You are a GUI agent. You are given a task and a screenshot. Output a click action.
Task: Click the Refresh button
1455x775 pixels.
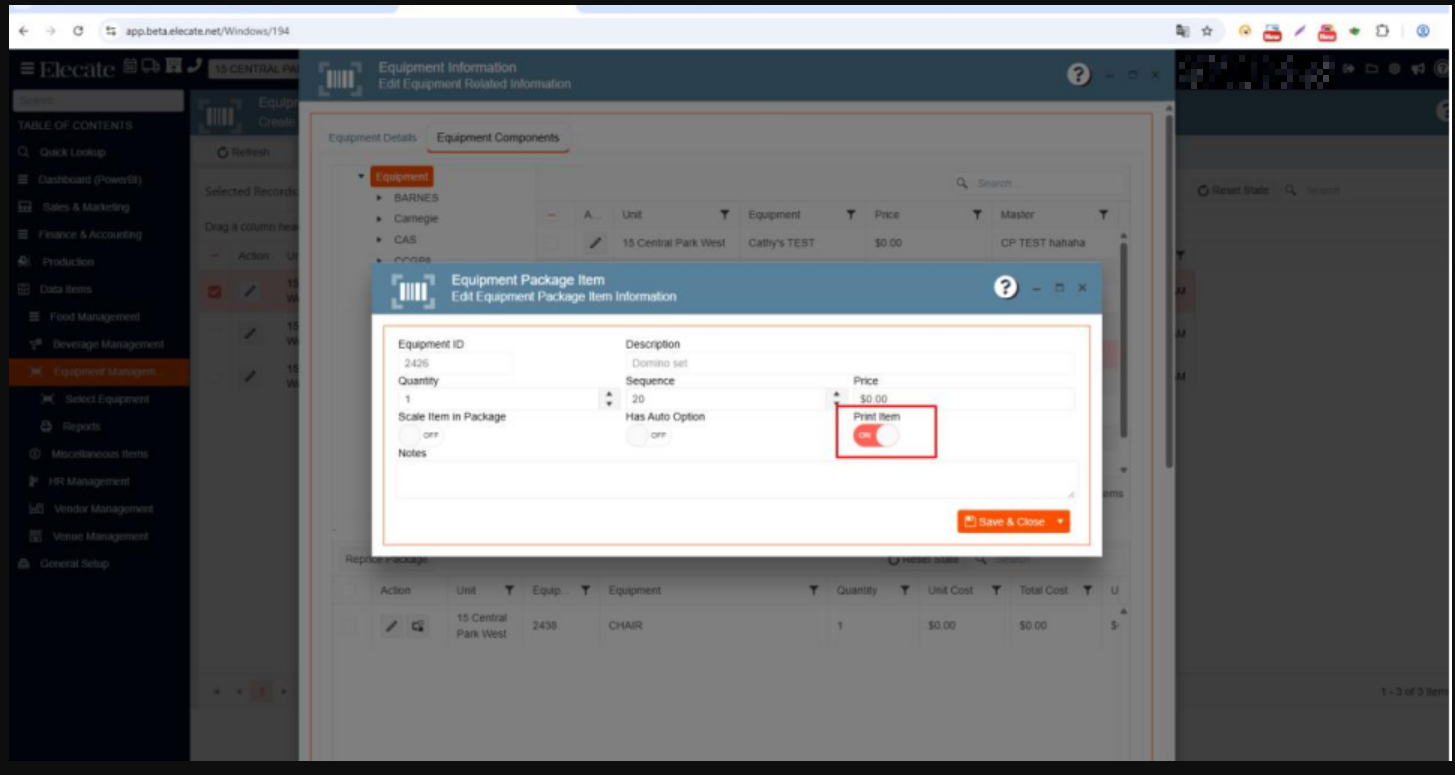click(243, 153)
